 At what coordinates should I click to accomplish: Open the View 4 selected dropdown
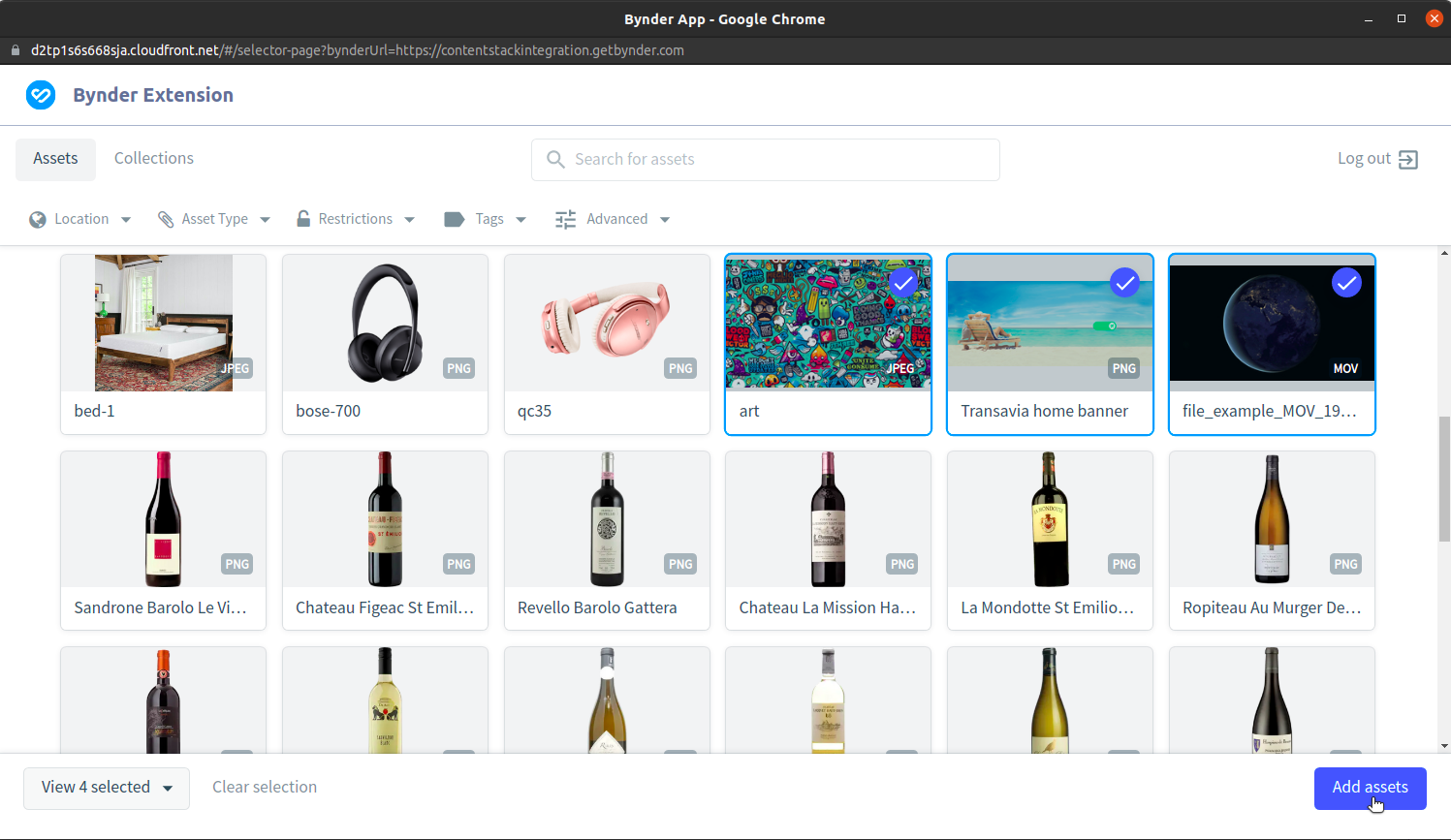pos(107,788)
